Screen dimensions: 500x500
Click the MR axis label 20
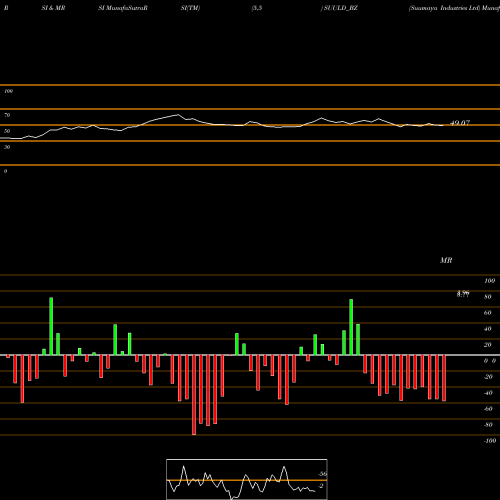[488, 345]
